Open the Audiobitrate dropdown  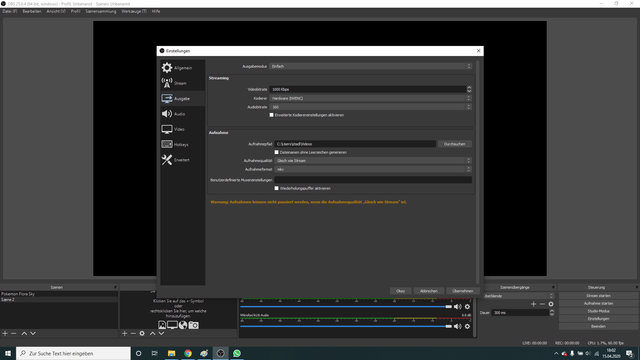coord(370,107)
